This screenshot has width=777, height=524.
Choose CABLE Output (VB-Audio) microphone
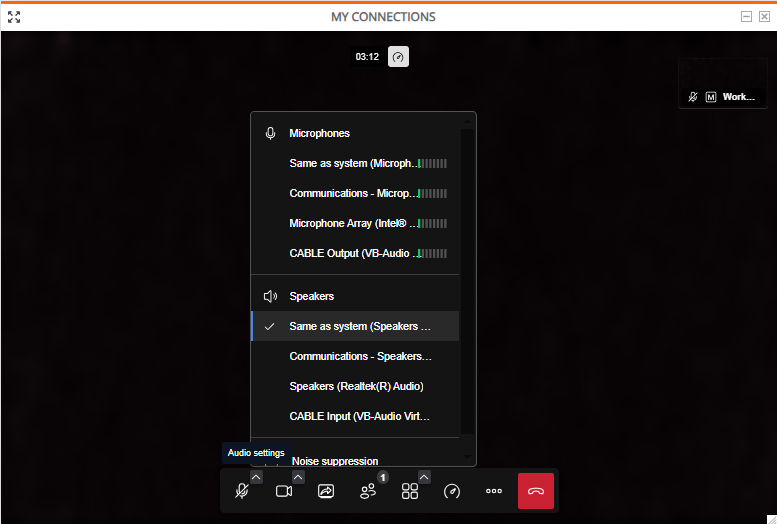[x=355, y=253]
